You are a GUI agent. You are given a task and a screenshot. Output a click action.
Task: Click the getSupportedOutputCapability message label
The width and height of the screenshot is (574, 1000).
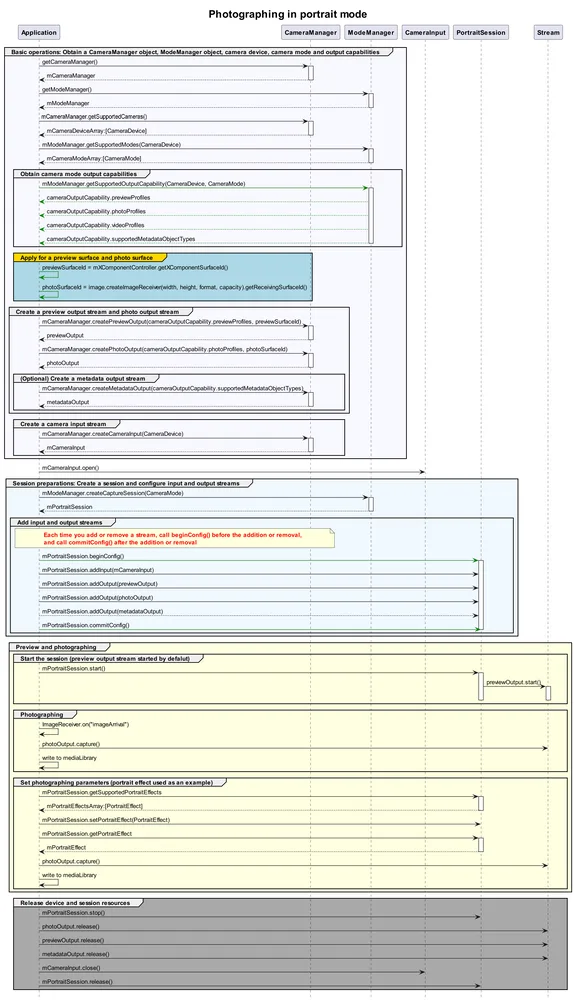[x=144, y=184]
